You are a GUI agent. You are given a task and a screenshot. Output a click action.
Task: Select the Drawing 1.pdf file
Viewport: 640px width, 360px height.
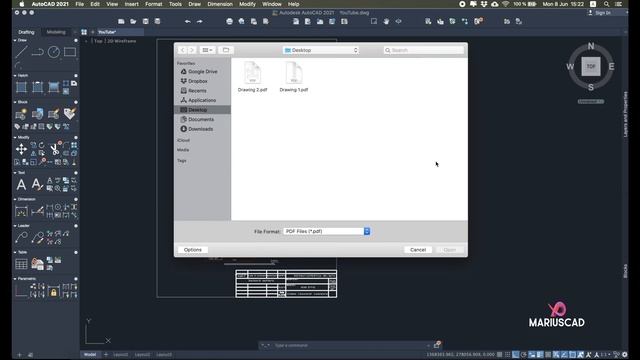[x=293, y=76]
